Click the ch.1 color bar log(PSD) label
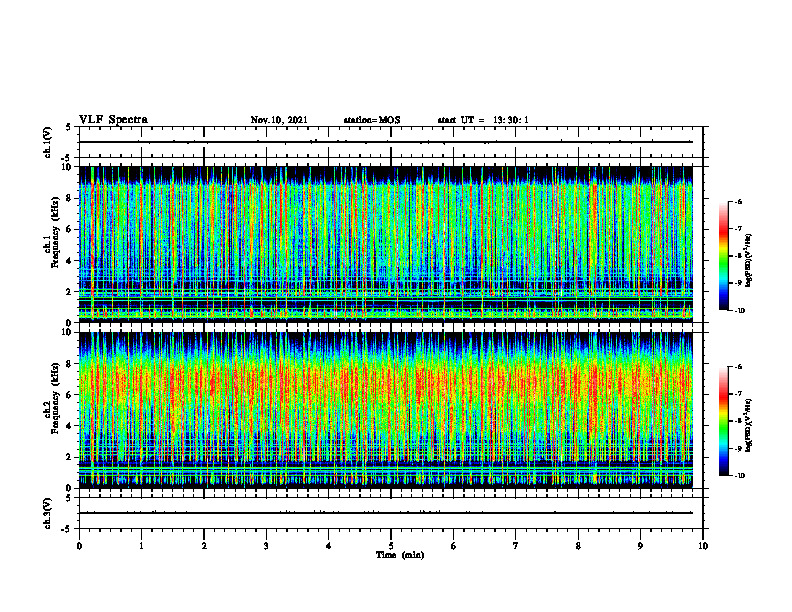Screen dimensions: 792x612 click(x=749, y=261)
